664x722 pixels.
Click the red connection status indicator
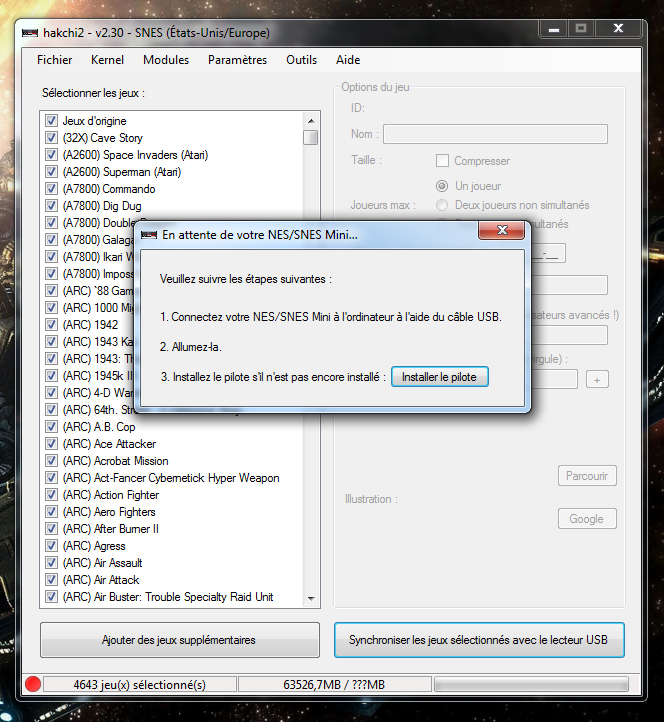coord(33,684)
